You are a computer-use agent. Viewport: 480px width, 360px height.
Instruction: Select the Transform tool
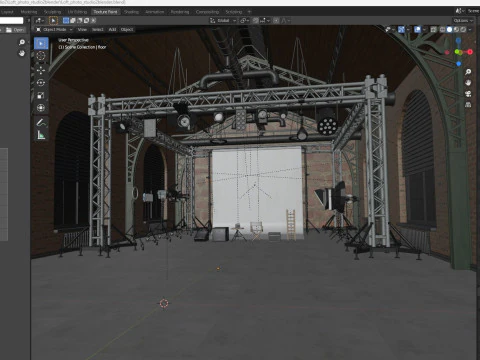pos(41,108)
